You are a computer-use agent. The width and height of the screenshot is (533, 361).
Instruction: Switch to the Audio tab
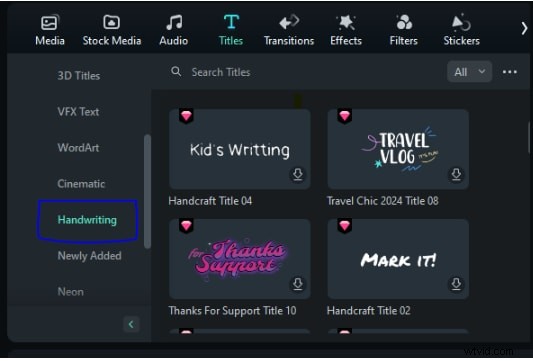pos(173,30)
